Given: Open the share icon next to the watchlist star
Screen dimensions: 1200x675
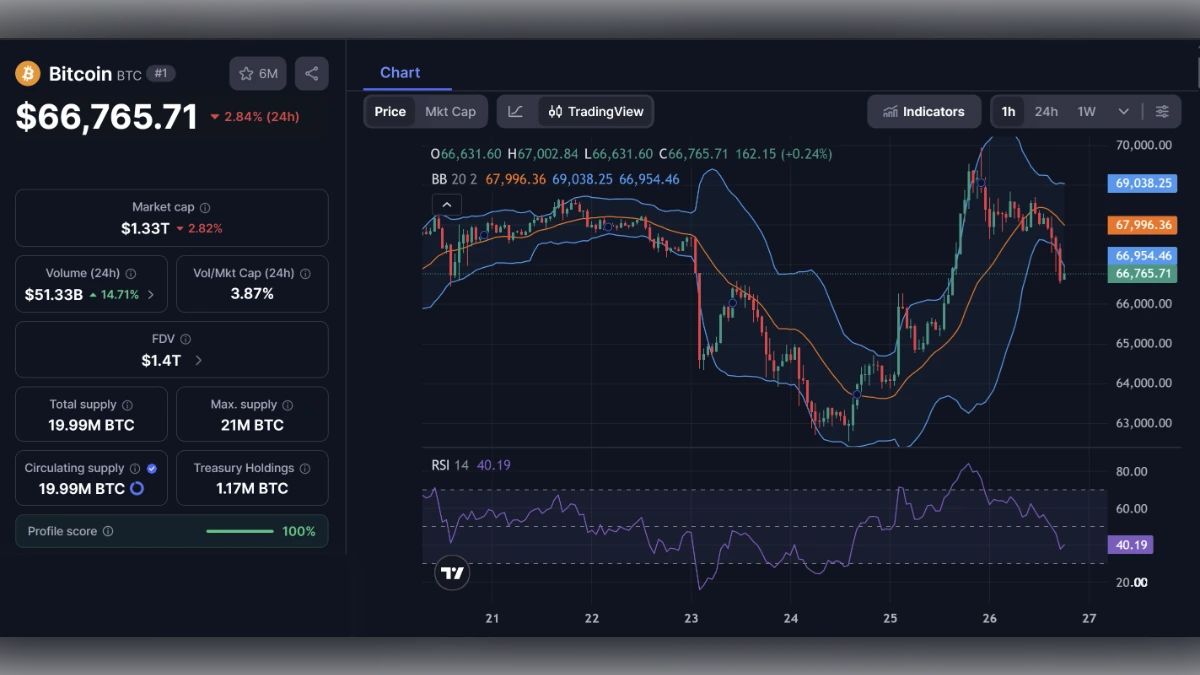Looking at the screenshot, I should coord(311,73).
